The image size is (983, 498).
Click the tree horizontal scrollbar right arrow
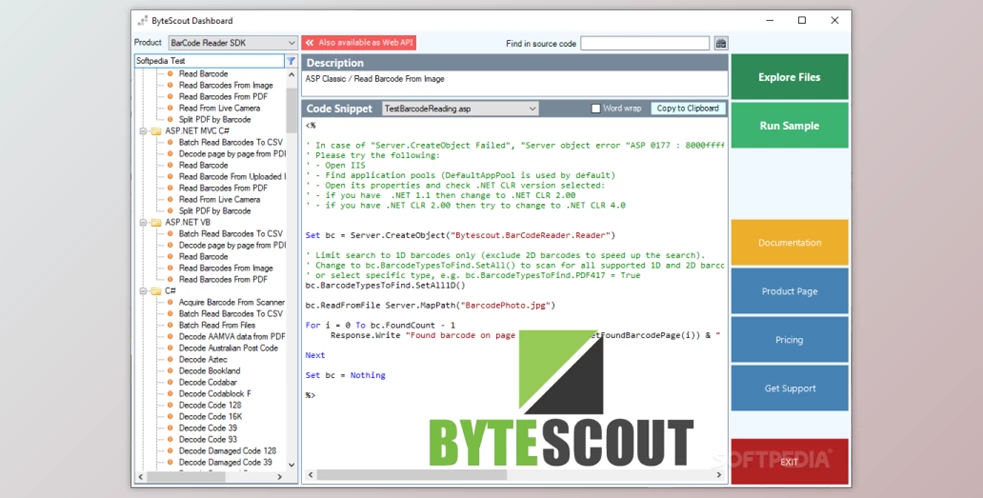[280, 477]
